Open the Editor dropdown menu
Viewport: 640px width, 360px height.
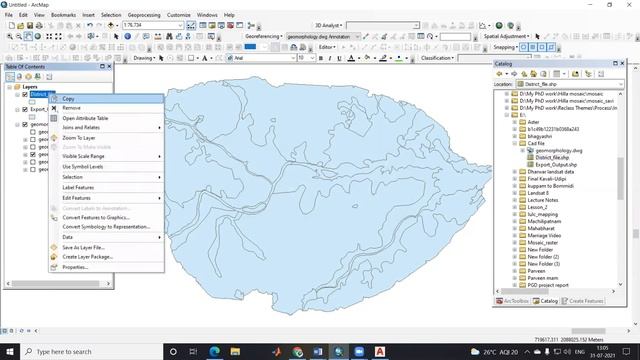click(327, 47)
